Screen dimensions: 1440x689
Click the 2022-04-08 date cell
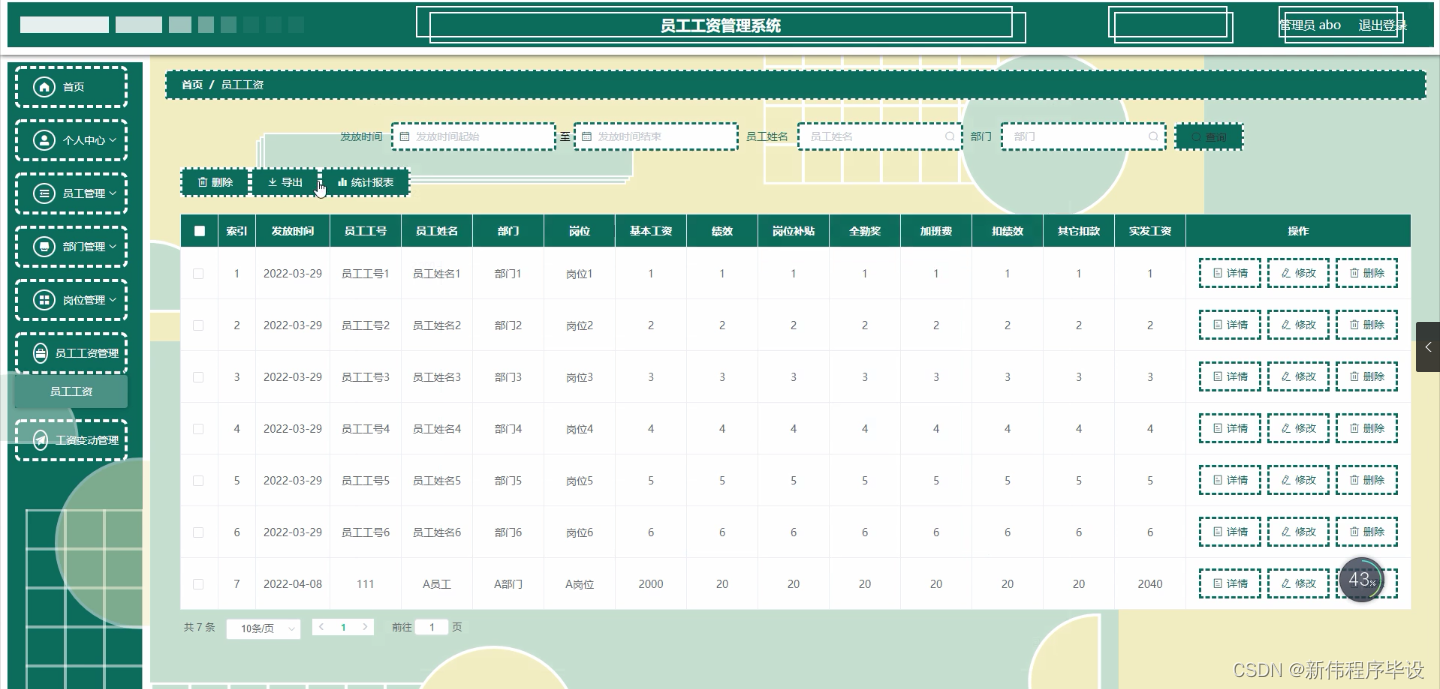click(x=293, y=584)
